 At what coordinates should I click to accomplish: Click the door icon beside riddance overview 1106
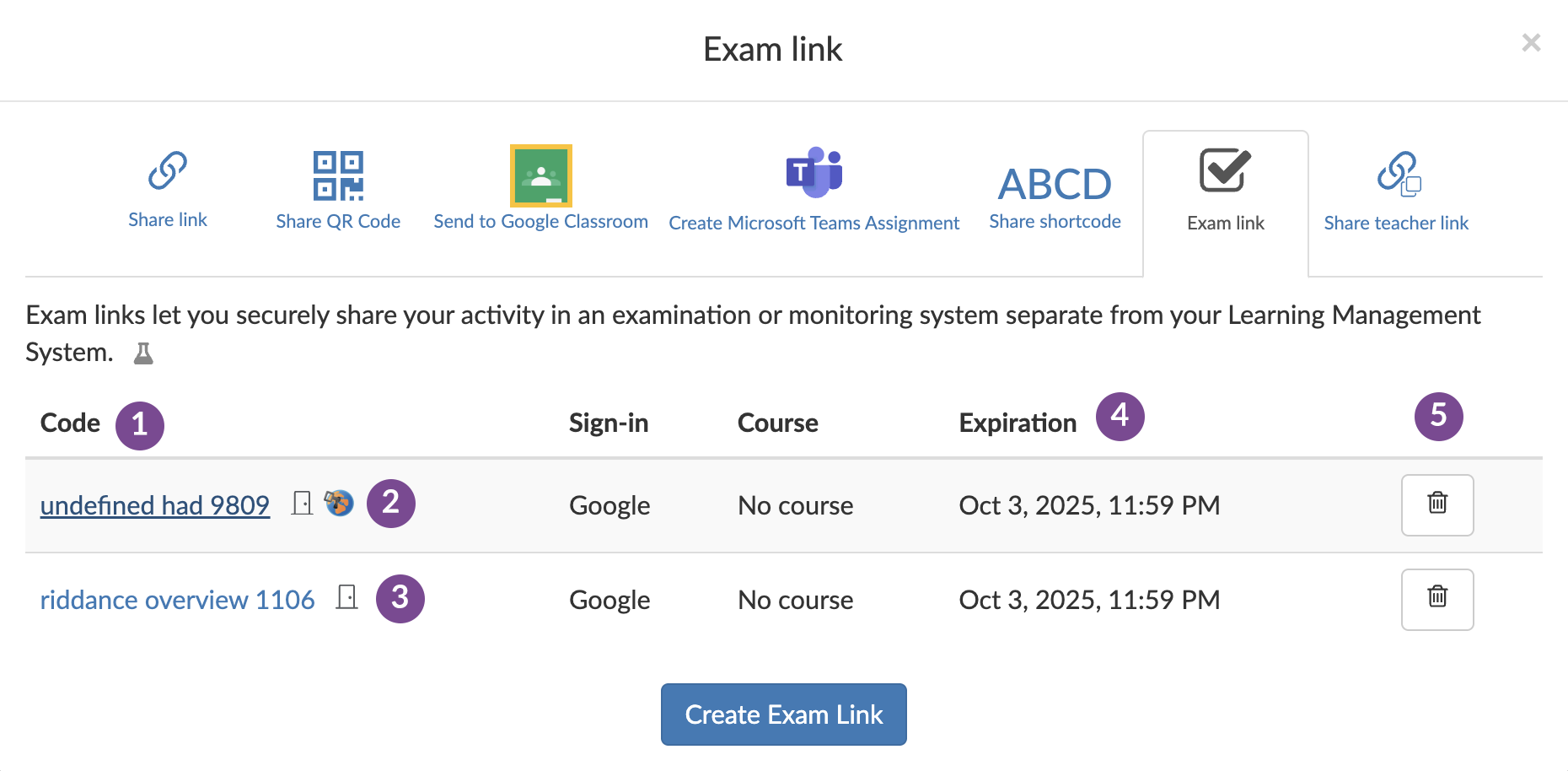(346, 598)
